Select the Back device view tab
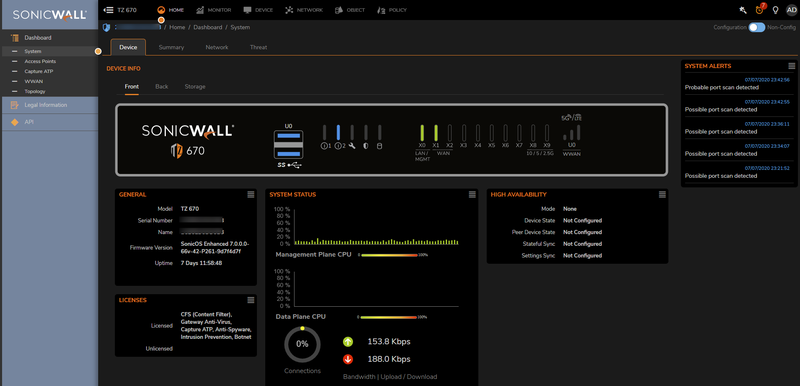Viewport: 800px width, 386px height. tap(162, 87)
